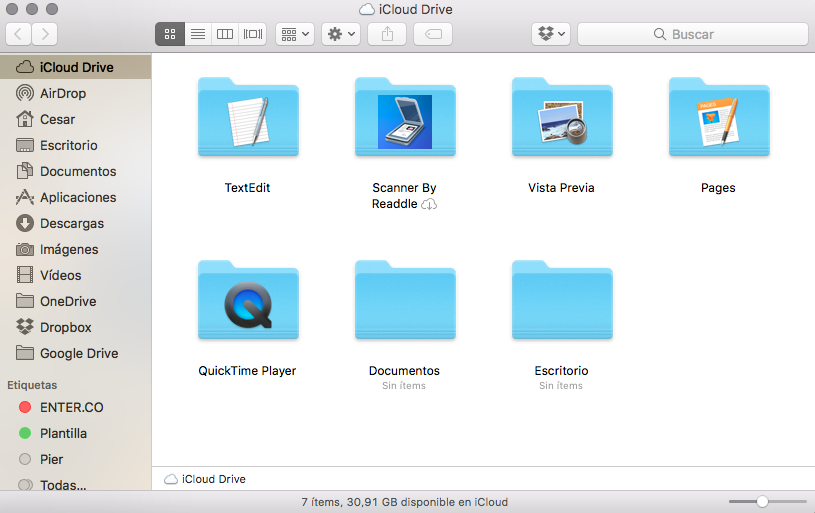Select the TextEdit folder

[248, 117]
